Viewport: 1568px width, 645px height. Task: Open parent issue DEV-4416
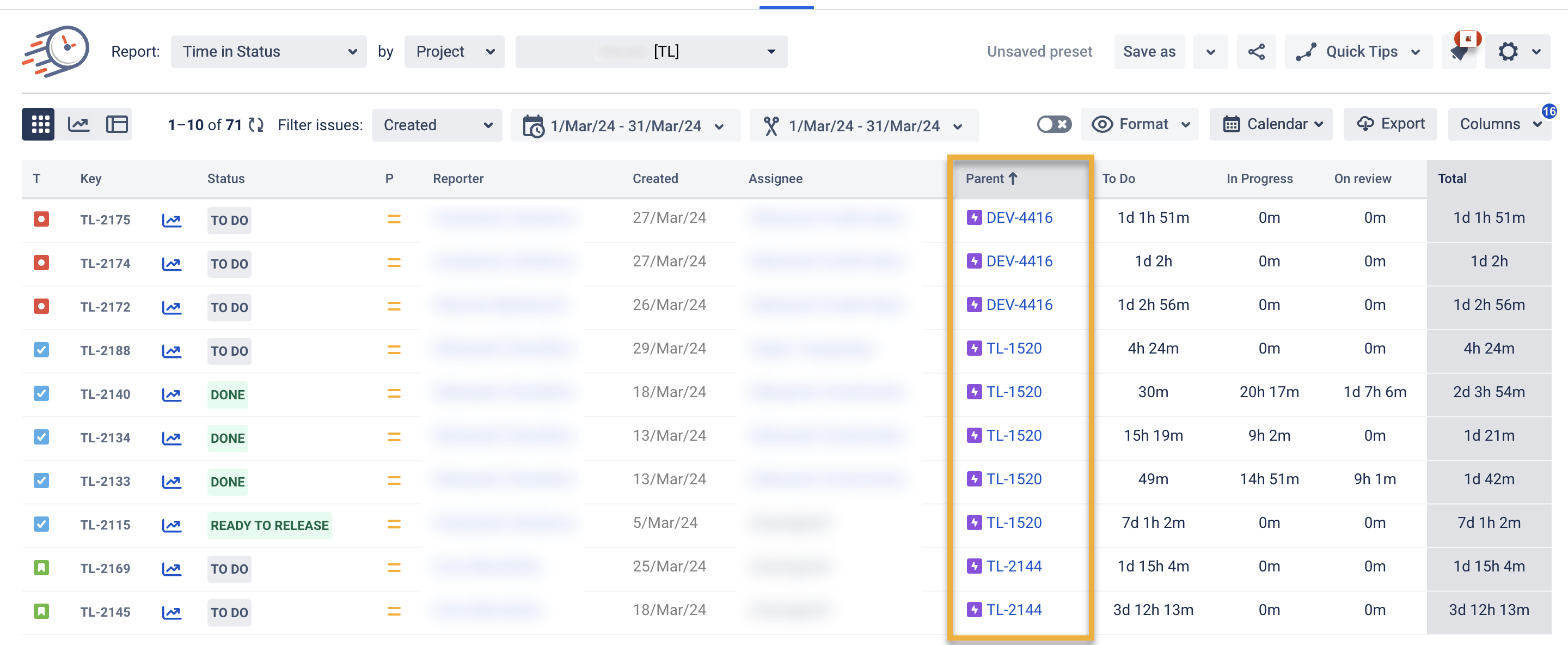pyautogui.click(x=1020, y=217)
